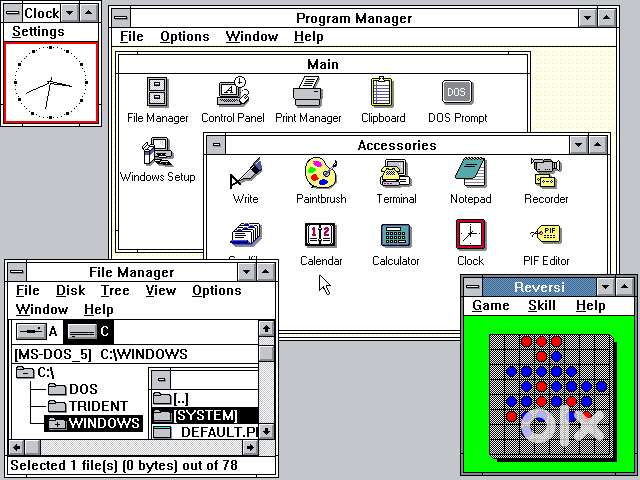Open File Manager View menu
The width and height of the screenshot is (640, 480).
coord(160,290)
